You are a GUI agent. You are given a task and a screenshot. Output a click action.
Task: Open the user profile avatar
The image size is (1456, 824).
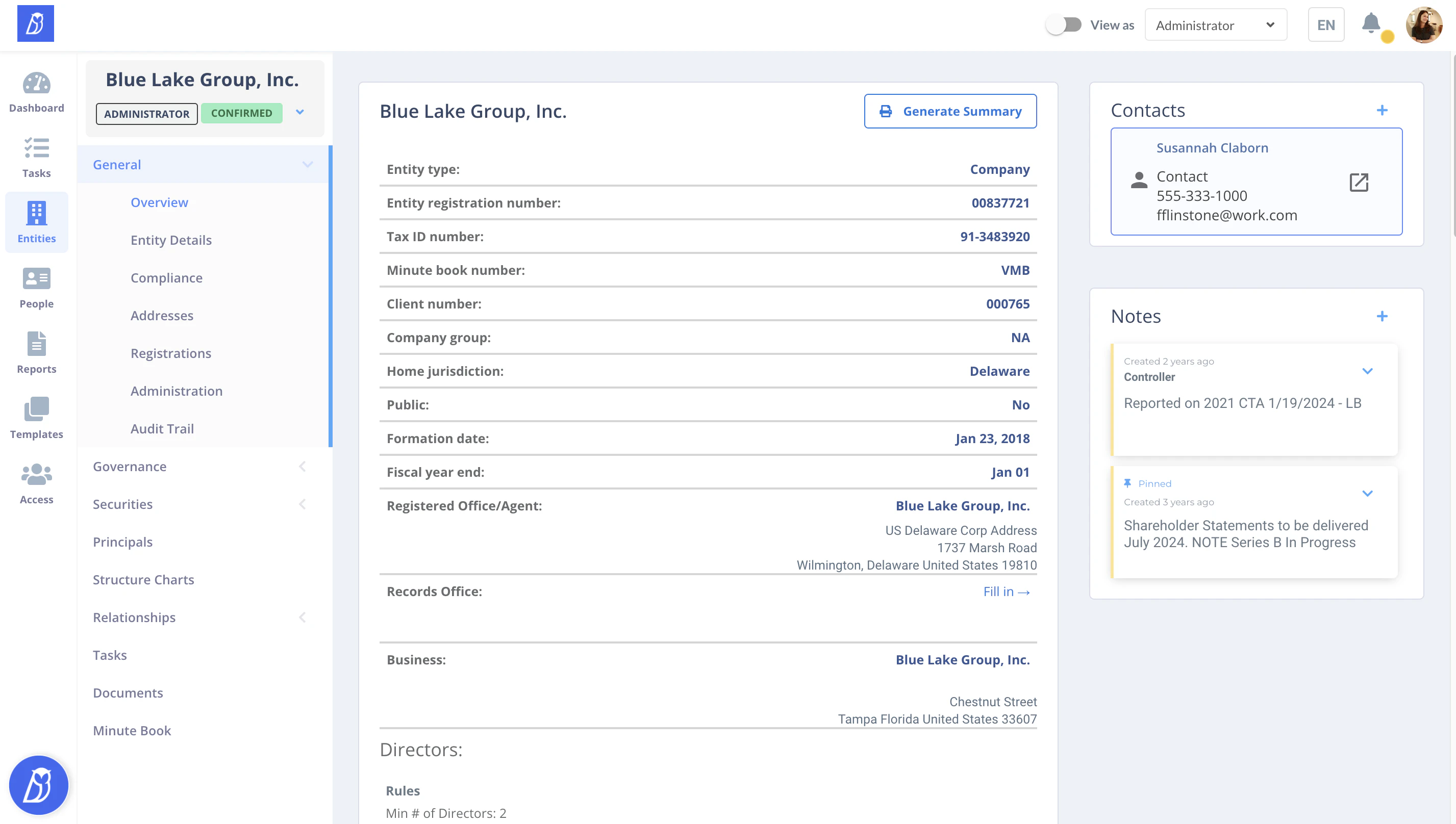(x=1423, y=25)
